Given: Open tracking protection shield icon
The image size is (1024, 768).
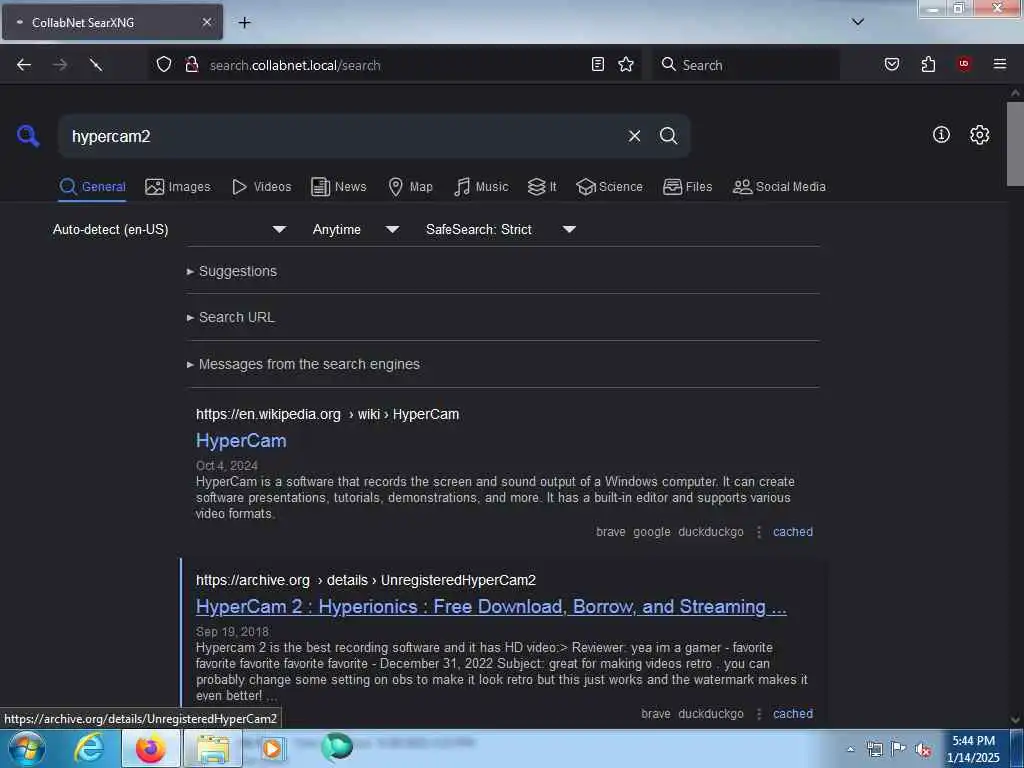Looking at the screenshot, I should pyautogui.click(x=164, y=64).
